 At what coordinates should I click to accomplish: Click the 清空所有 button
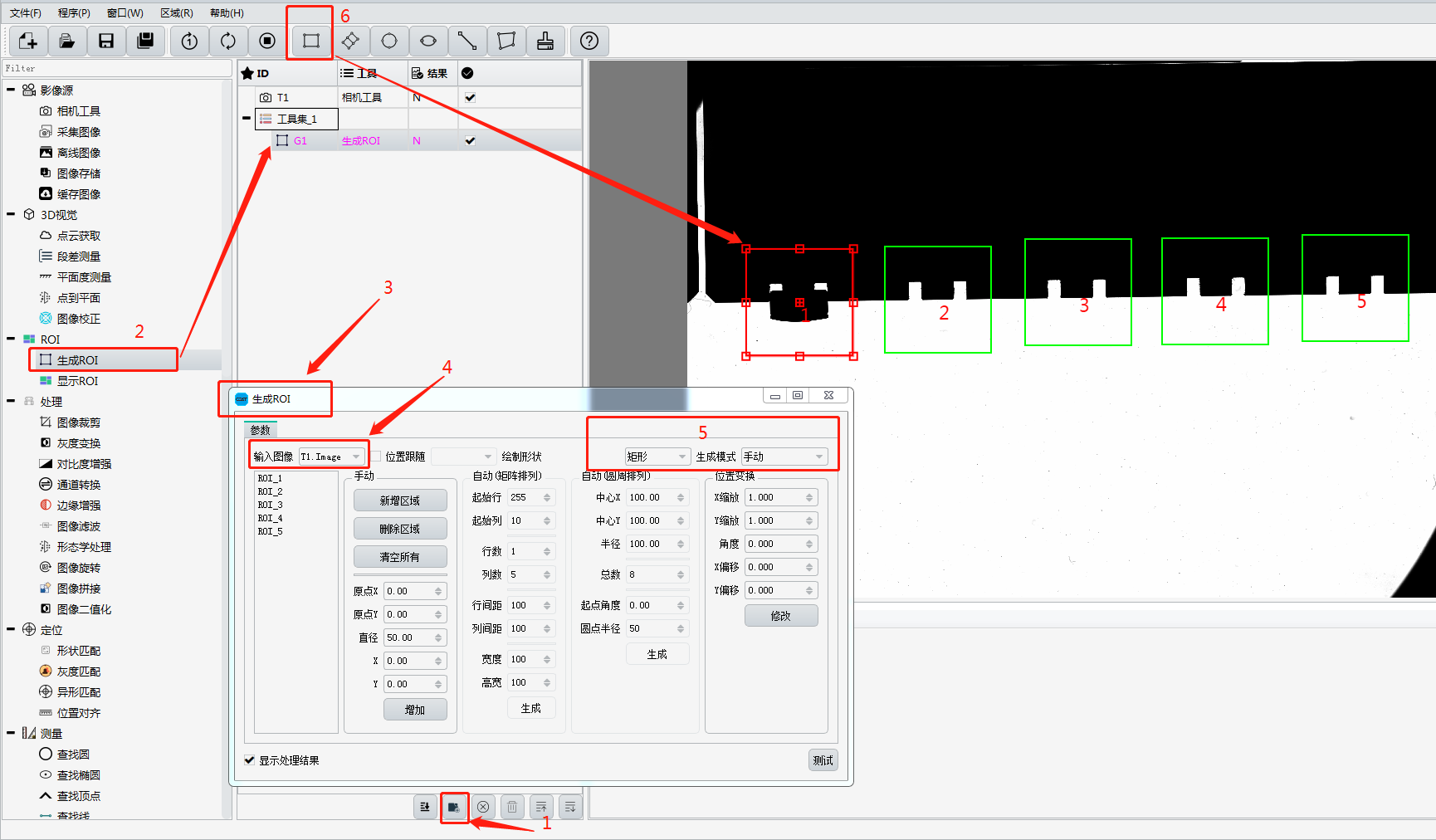[x=400, y=557]
